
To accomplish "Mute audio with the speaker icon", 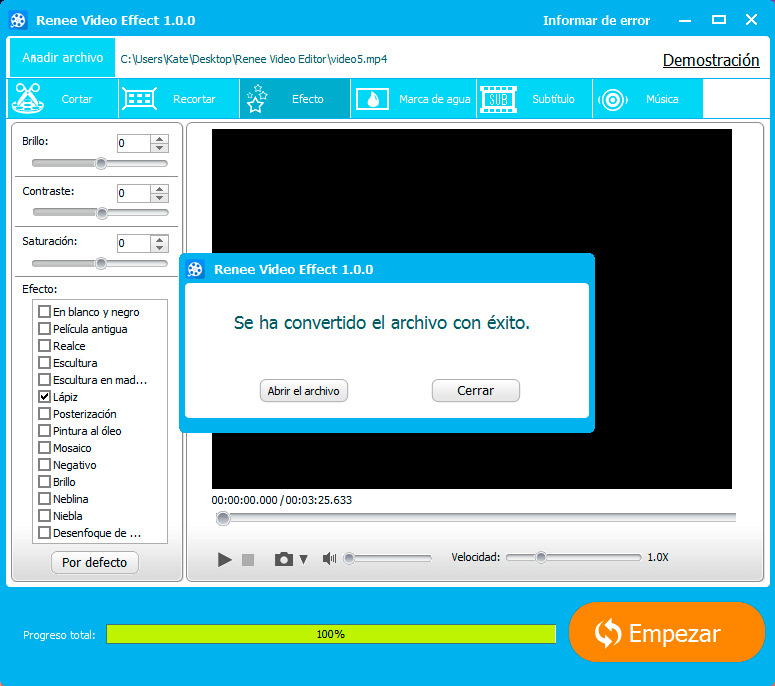I will click(x=329, y=558).
